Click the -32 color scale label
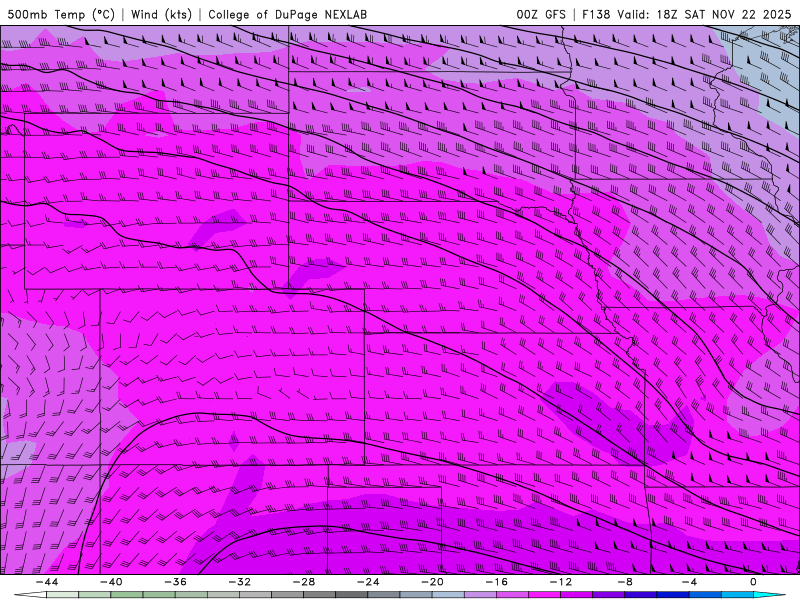Screen dimensions: 800x600 point(239,582)
